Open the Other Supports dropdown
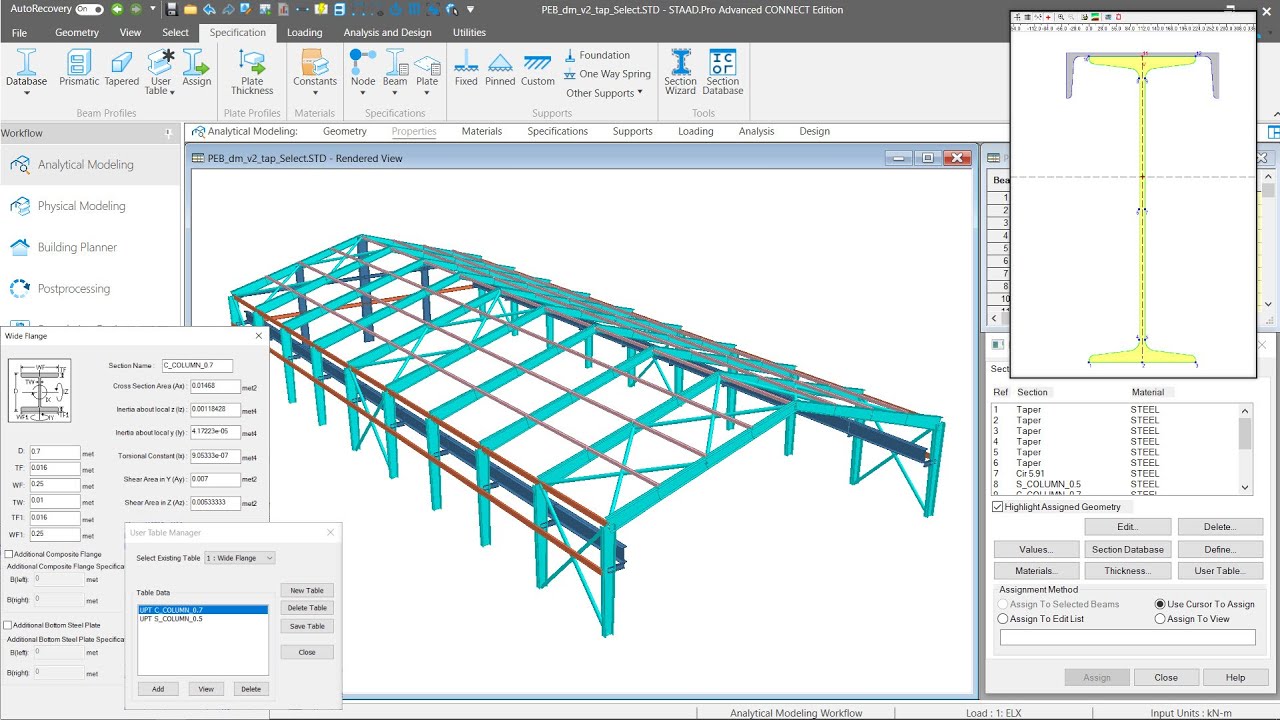 (x=605, y=93)
